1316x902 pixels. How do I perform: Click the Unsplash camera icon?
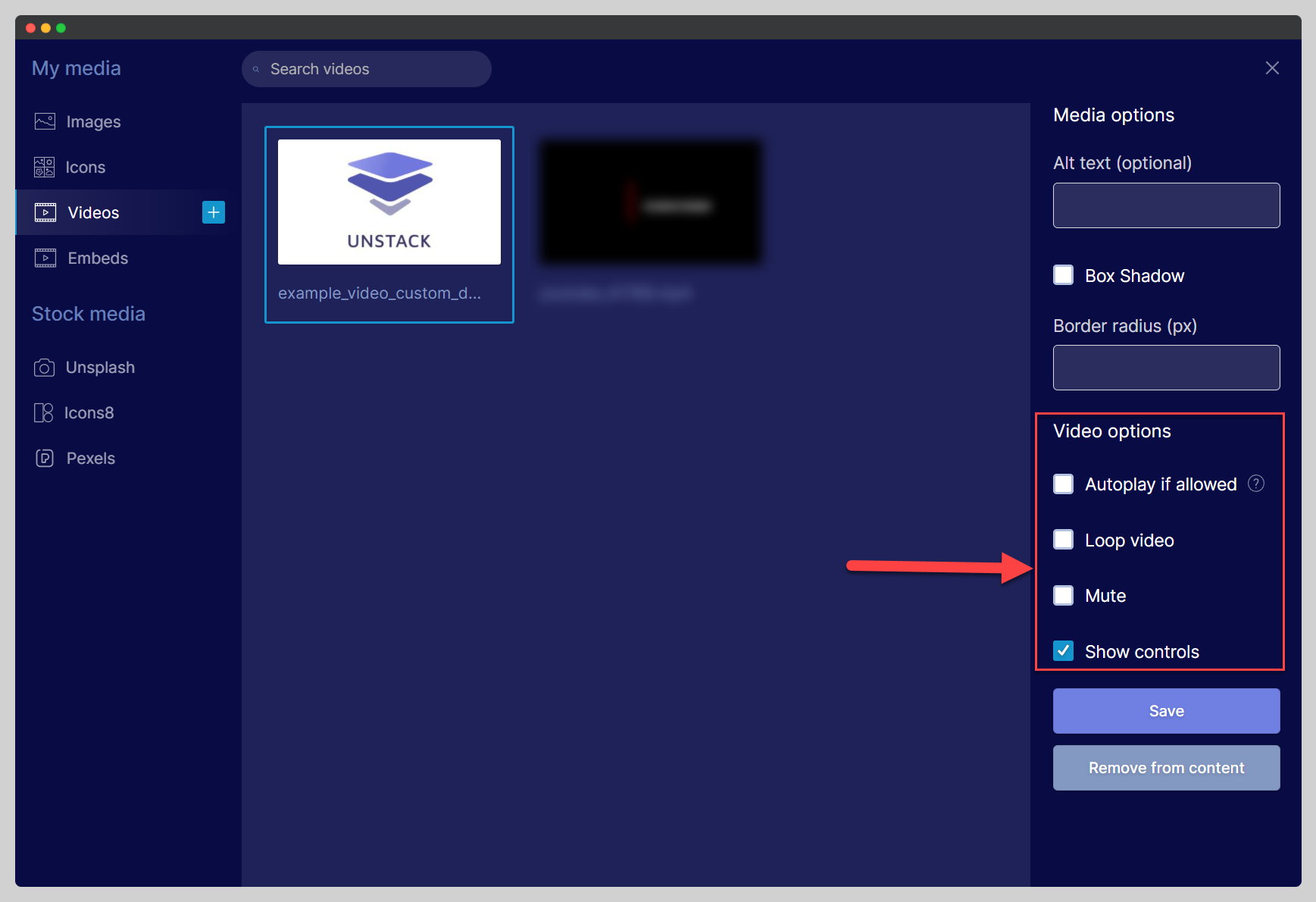pyautogui.click(x=44, y=368)
